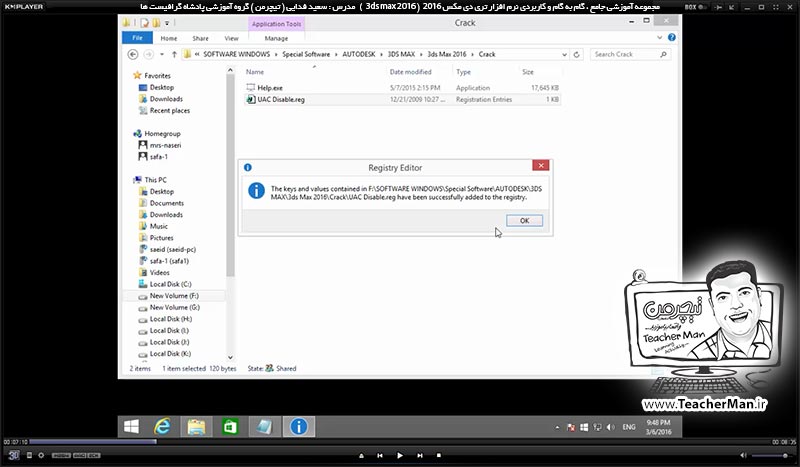Click the pin always-on-top icon in KMPlayer
The image size is (800, 467).
[x=719, y=7]
